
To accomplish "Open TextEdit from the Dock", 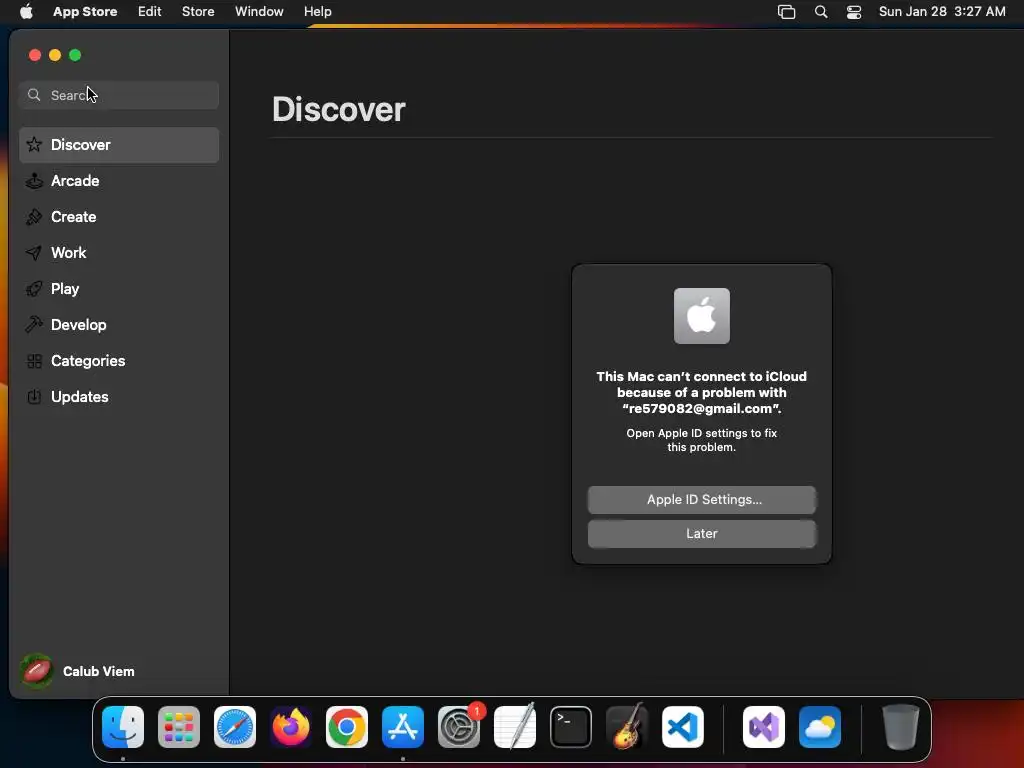I will point(515,726).
